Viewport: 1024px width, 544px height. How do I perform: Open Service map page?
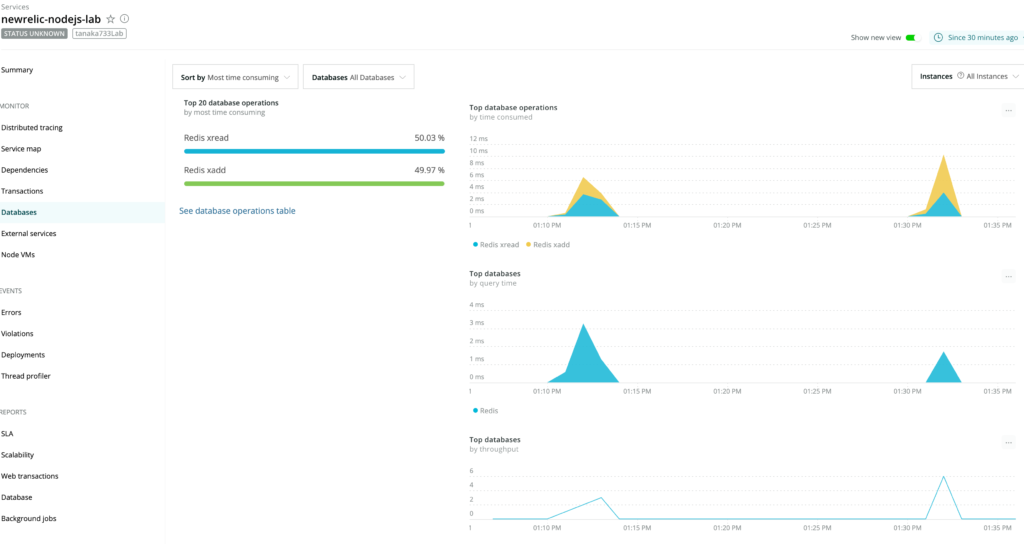[x=21, y=149]
